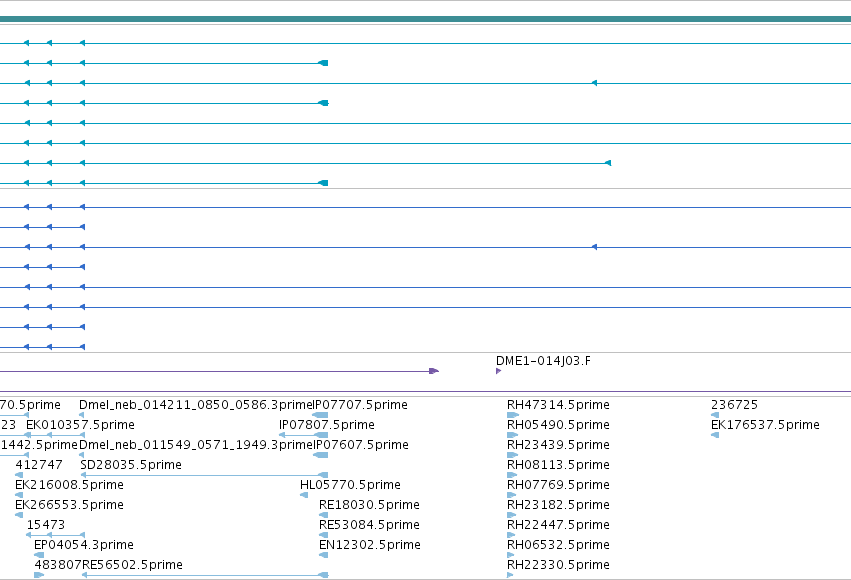851x580 pixels.
Task: Select label Dmel_neb_014211_0850_0586.3prime
Action: tap(196, 405)
